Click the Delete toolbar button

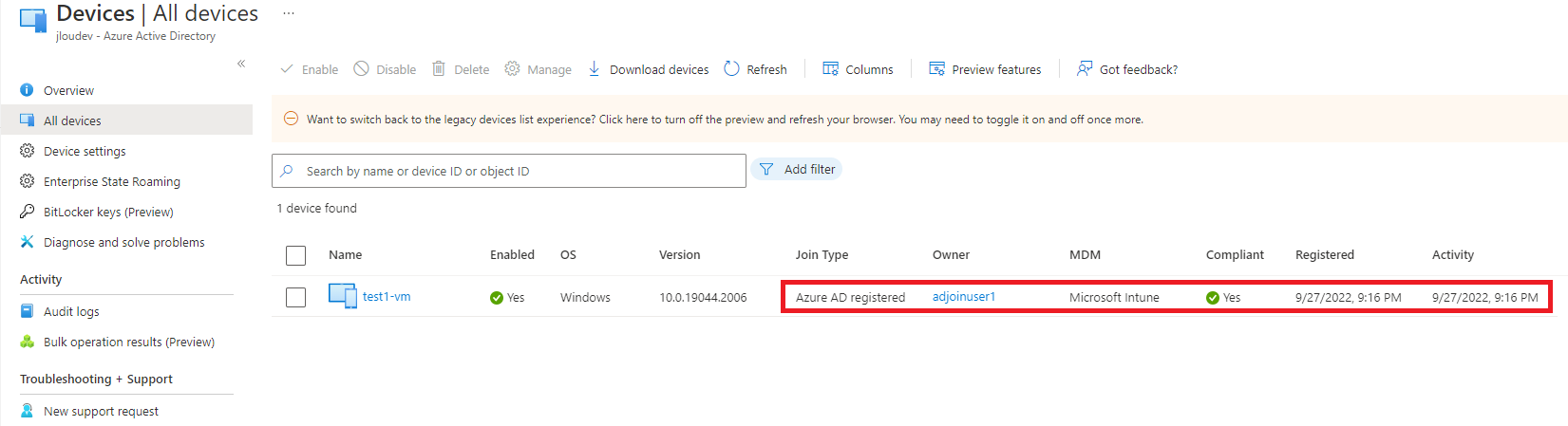(461, 69)
